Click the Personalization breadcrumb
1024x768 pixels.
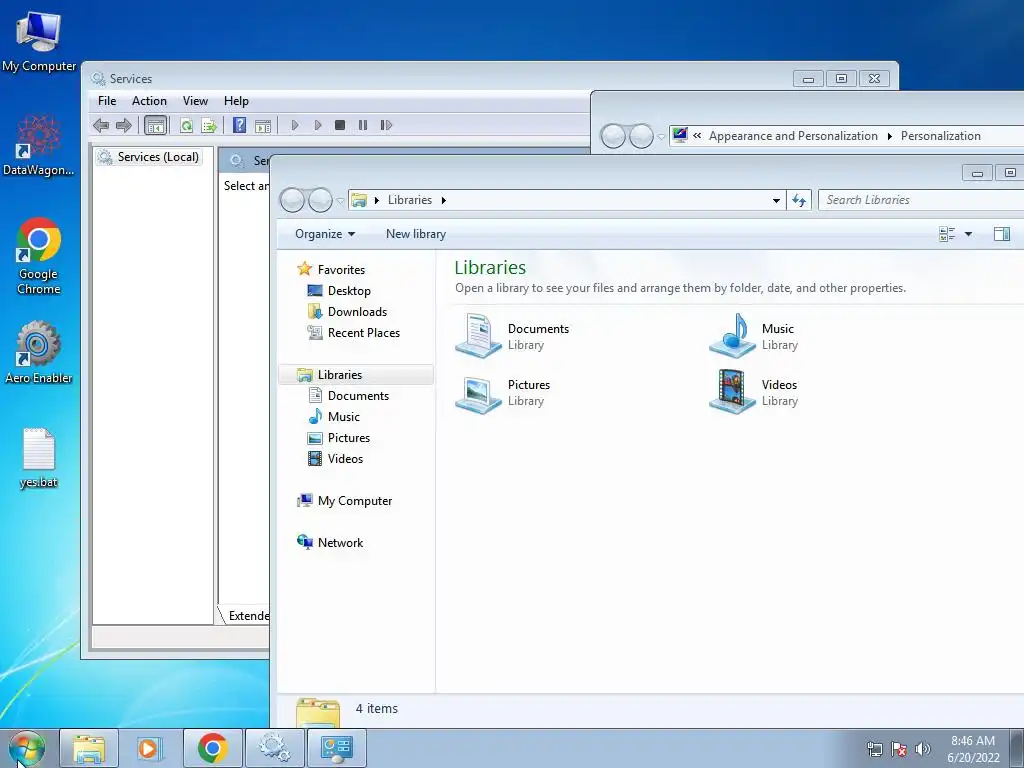point(940,136)
